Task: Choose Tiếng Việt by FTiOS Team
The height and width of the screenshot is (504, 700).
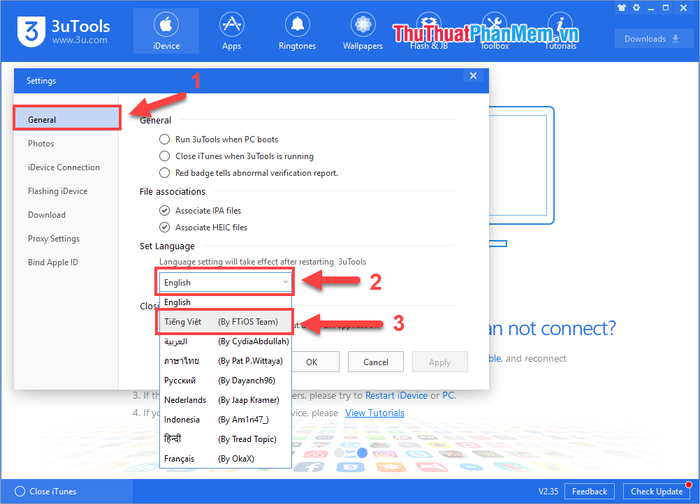Action: coord(225,322)
